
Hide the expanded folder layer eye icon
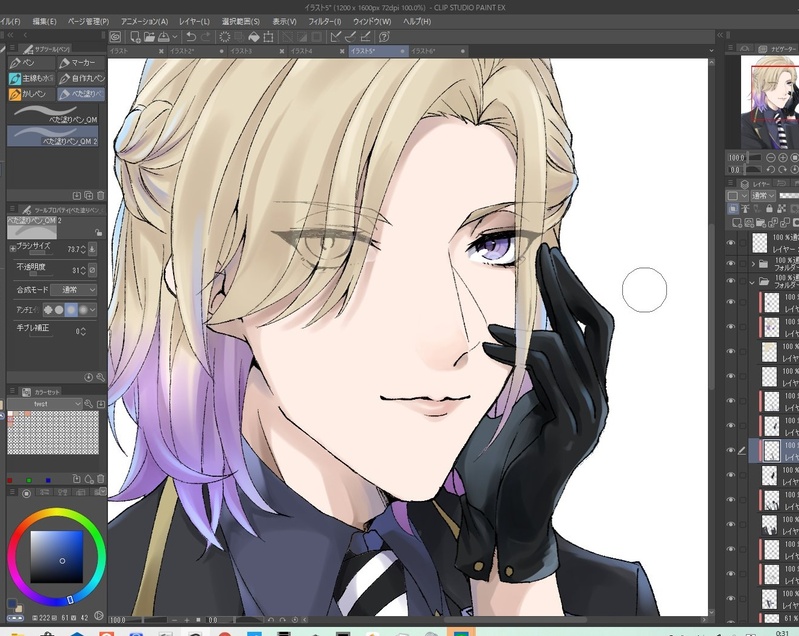[731, 281]
